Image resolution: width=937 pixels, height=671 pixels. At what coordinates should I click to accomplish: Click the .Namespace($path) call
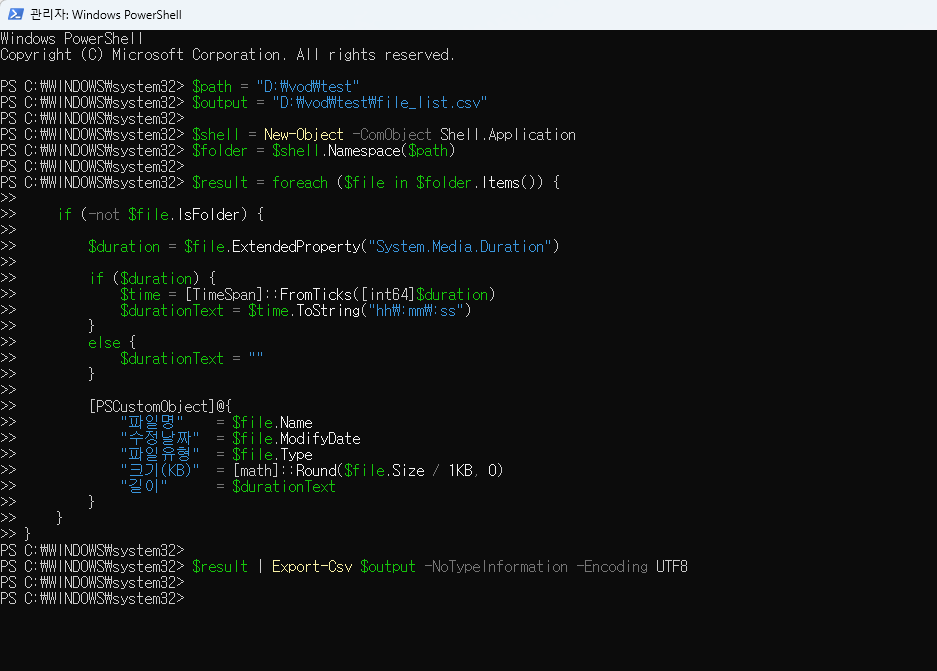click(390, 151)
